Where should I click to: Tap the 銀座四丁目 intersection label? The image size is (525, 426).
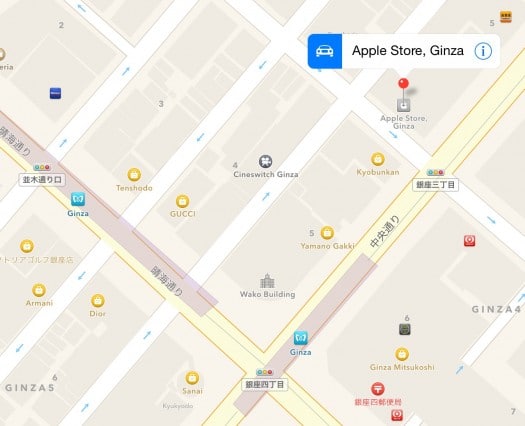point(265,384)
